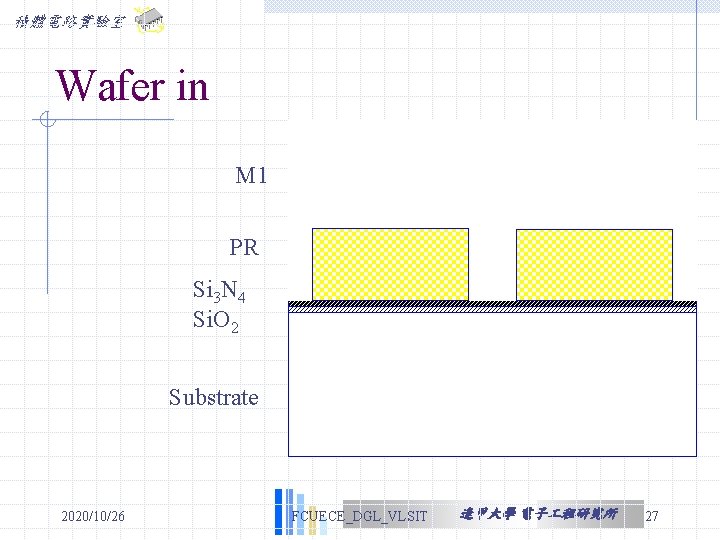
Task: Click the SiO2 layer label
Action: (x=216, y=321)
